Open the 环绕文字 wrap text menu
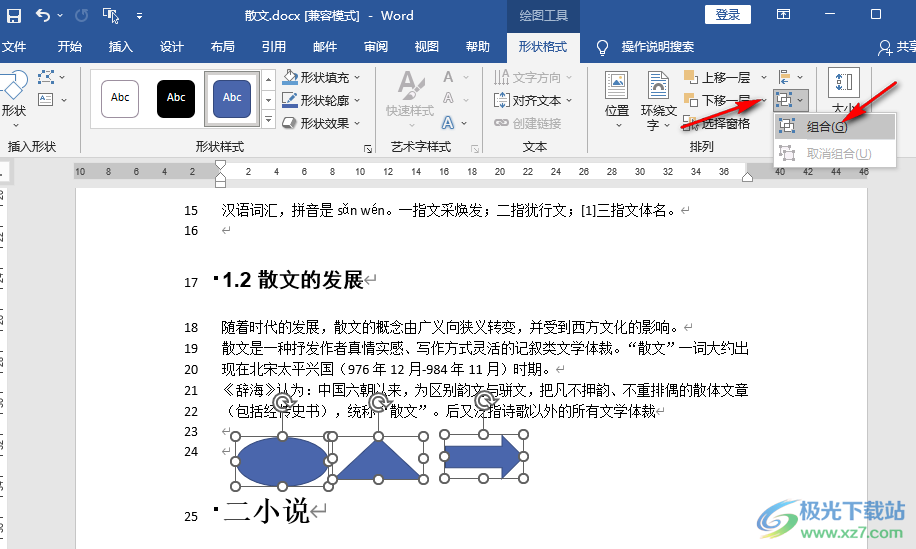 [x=658, y=101]
